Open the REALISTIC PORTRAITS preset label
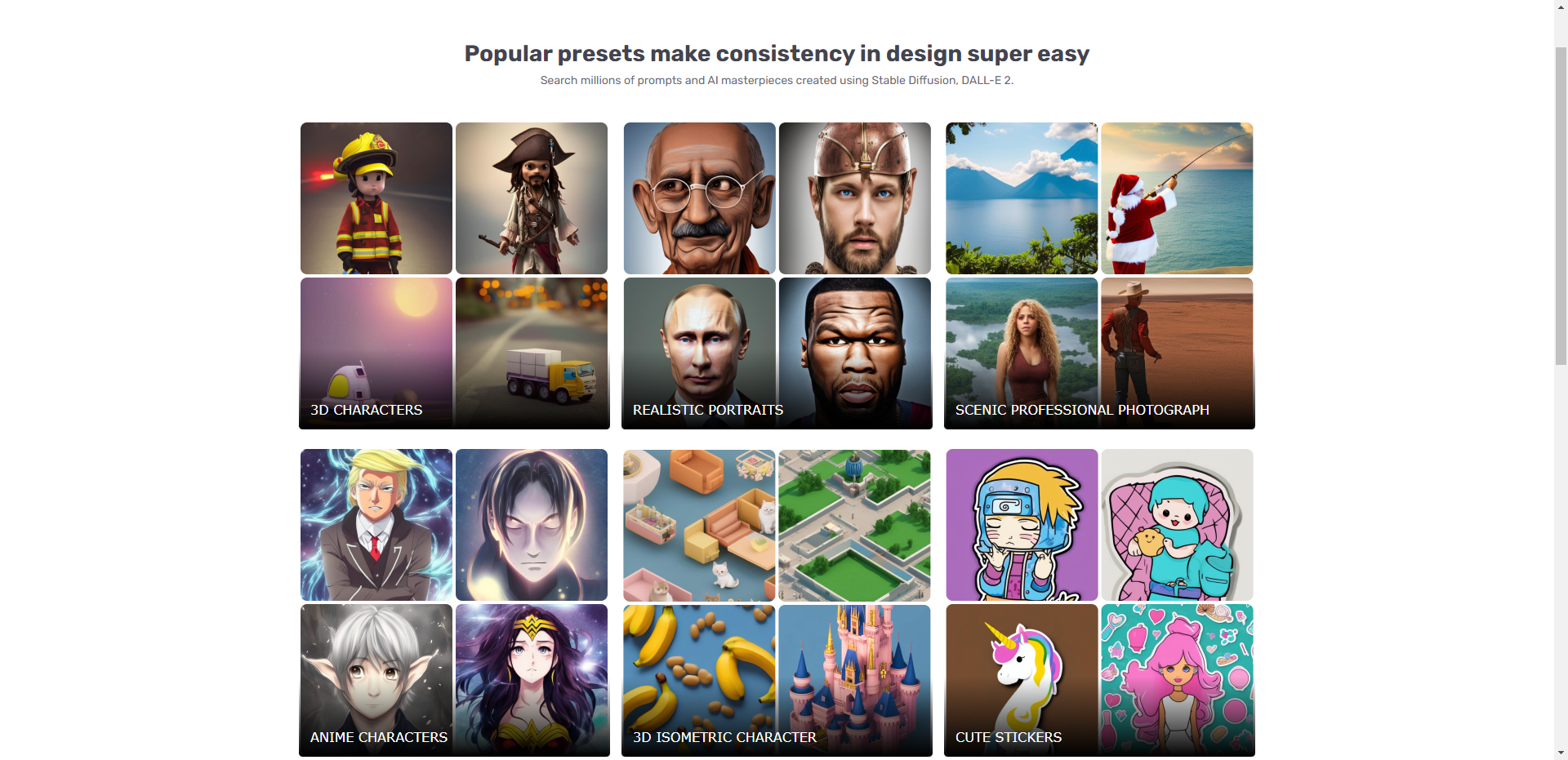Image resolution: width=1568 pixels, height=760 pixels. (708, 410)
